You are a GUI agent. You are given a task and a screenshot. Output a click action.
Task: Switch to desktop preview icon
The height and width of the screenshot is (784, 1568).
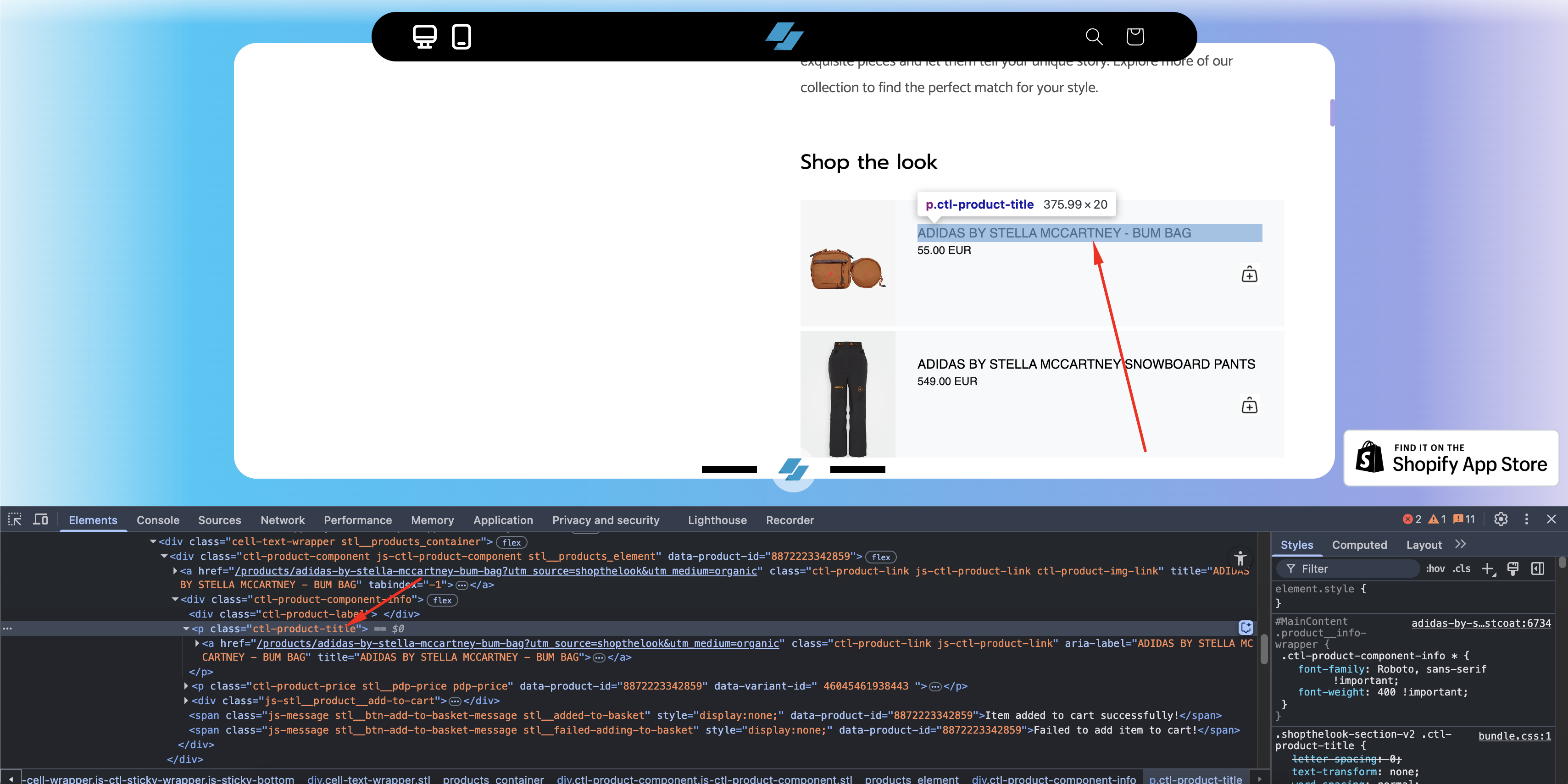(424, 37)
